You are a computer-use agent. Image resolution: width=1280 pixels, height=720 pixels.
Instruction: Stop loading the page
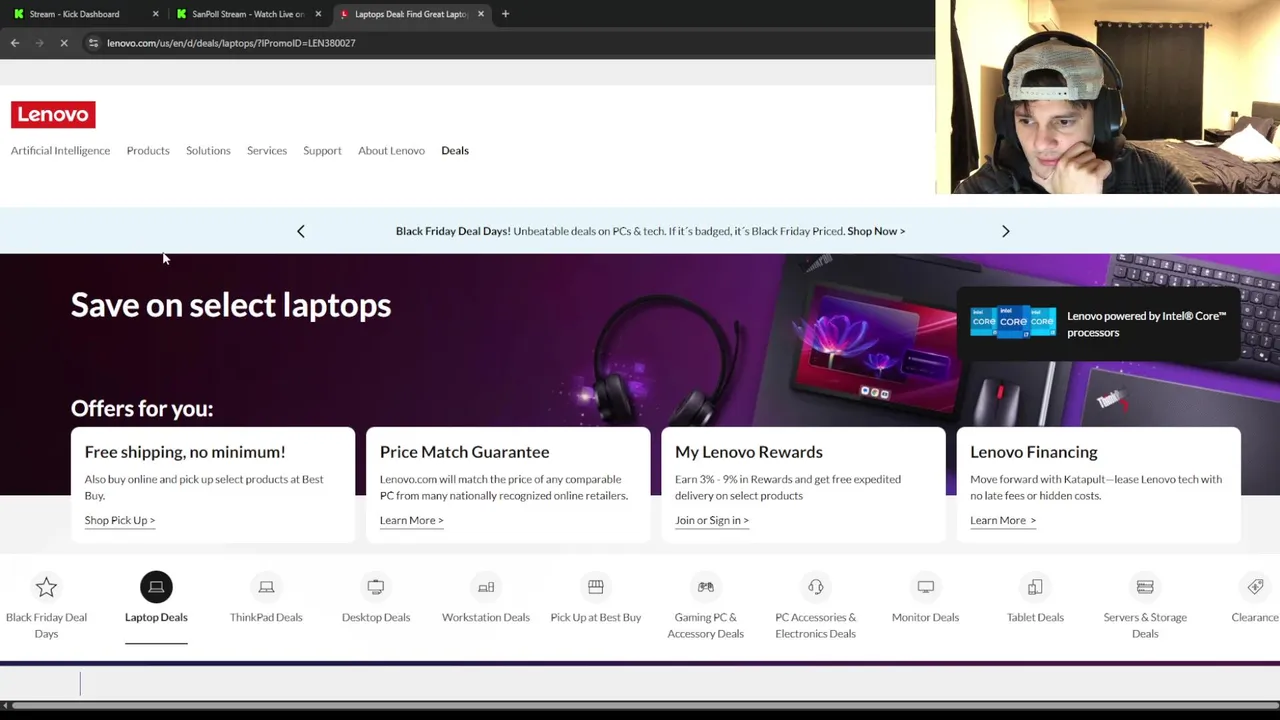(x=64, y=43)
